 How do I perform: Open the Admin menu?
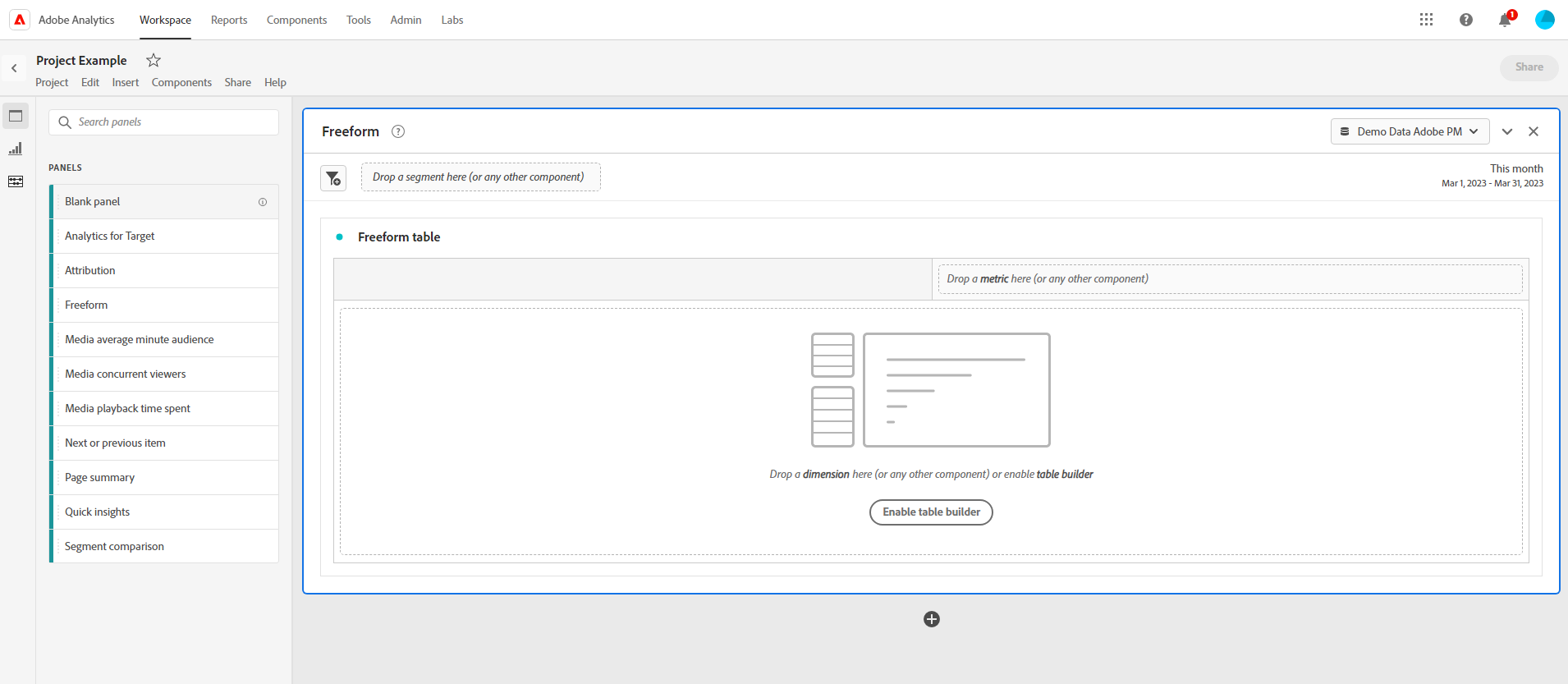point(406,20)
